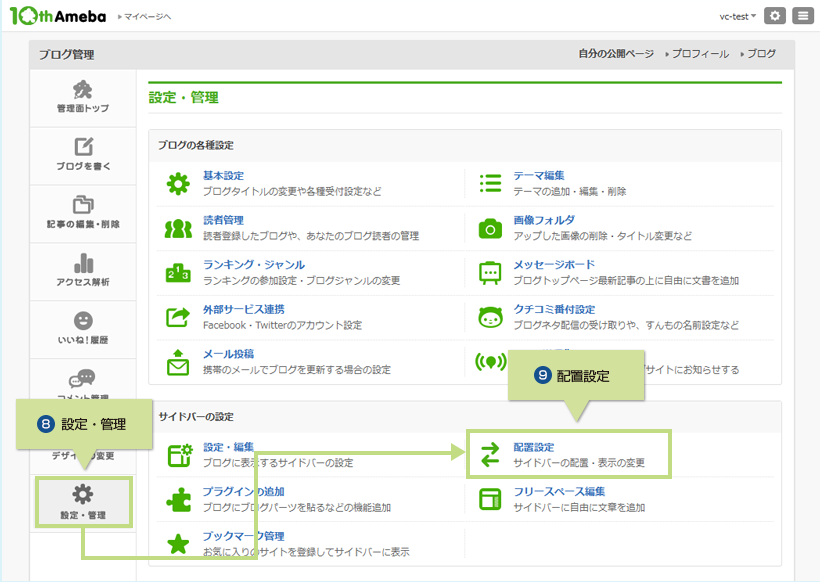
Task: Click description テーマの追加・編集・削除
Action: pos(570,191)
